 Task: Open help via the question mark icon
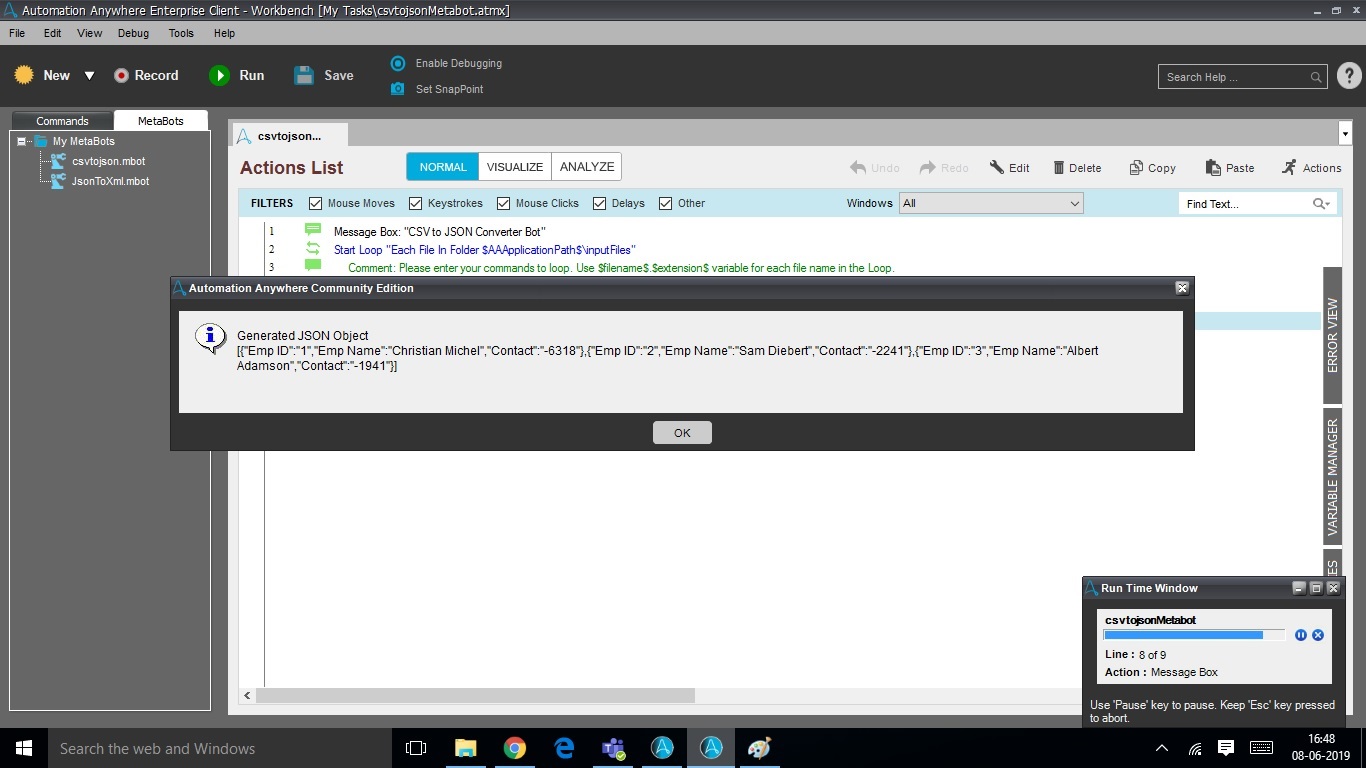pyautogui.click(x=1349, y=76)
